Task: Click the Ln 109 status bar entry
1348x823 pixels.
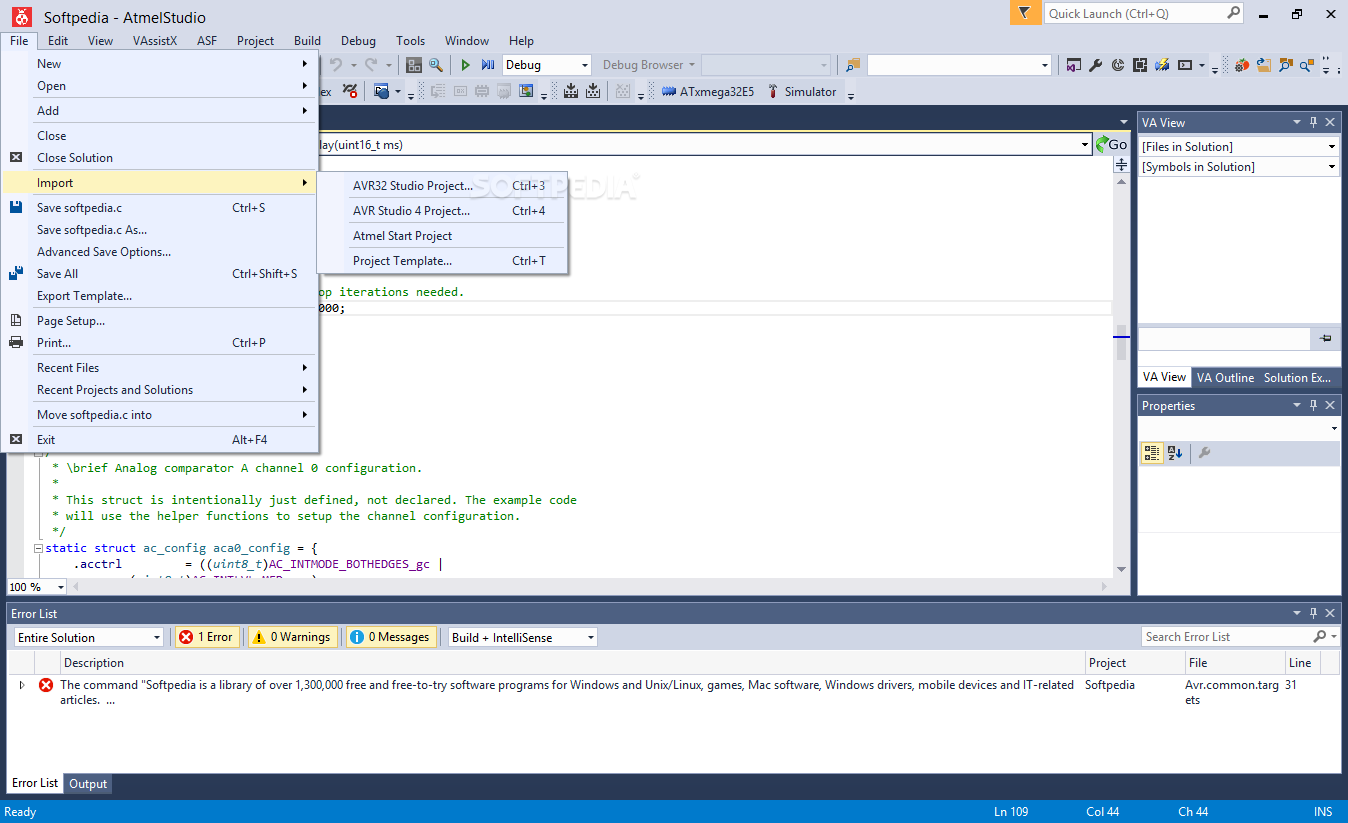Action: (x=1011, y=811)
